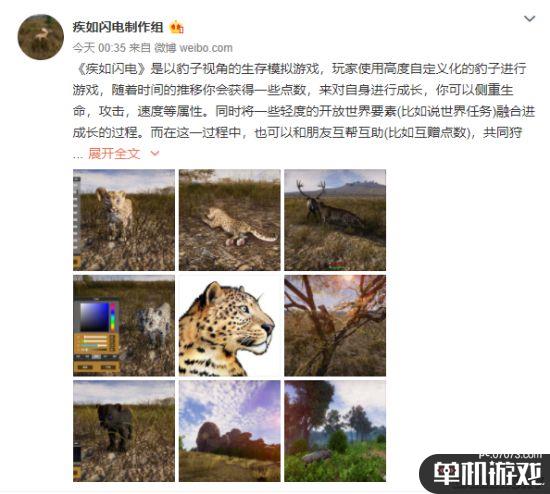
Task: Open the 疾如闪电制作组 username link
Action: coord(118,27)
